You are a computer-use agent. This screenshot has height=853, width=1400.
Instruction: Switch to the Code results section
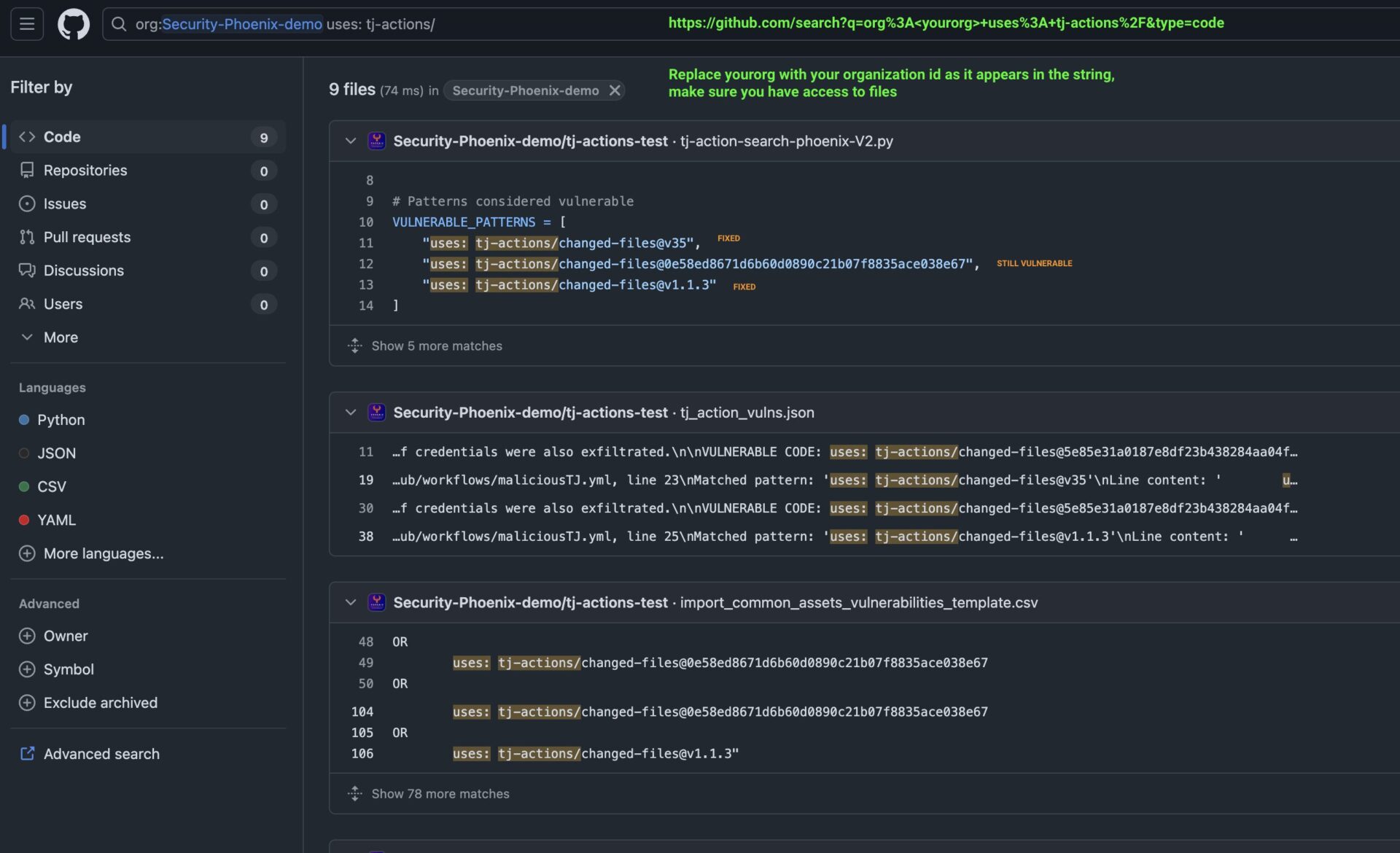(62, 136)
